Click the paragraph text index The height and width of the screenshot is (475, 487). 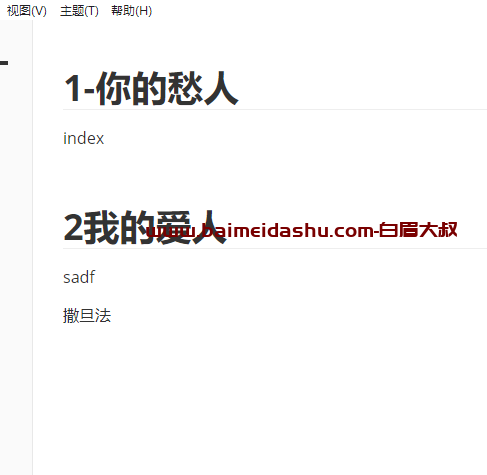tap(84, 138)
